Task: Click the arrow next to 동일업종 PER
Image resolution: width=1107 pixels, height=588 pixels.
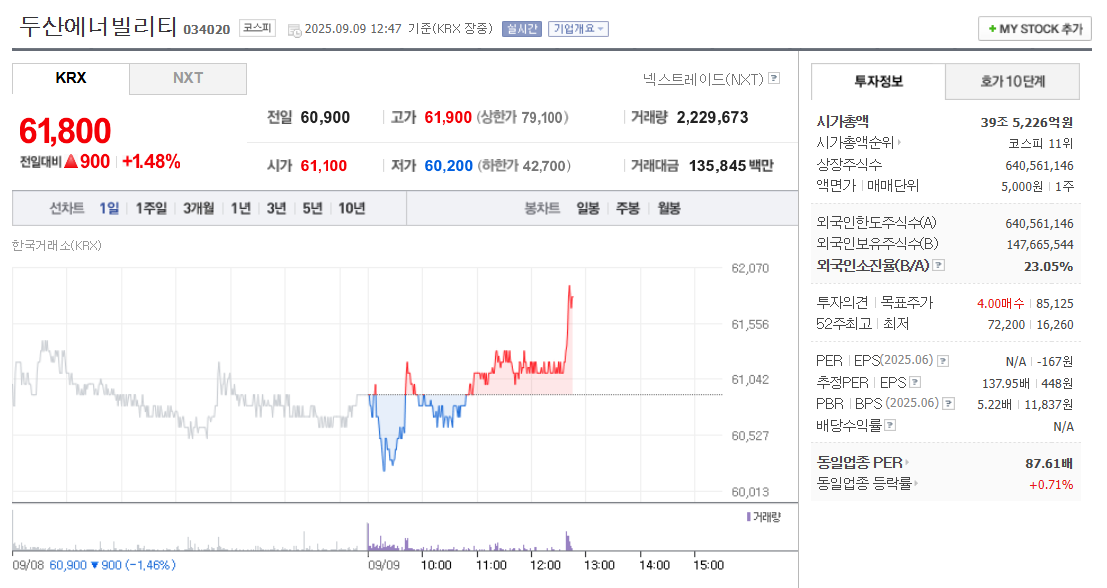Action: point(906,462)
